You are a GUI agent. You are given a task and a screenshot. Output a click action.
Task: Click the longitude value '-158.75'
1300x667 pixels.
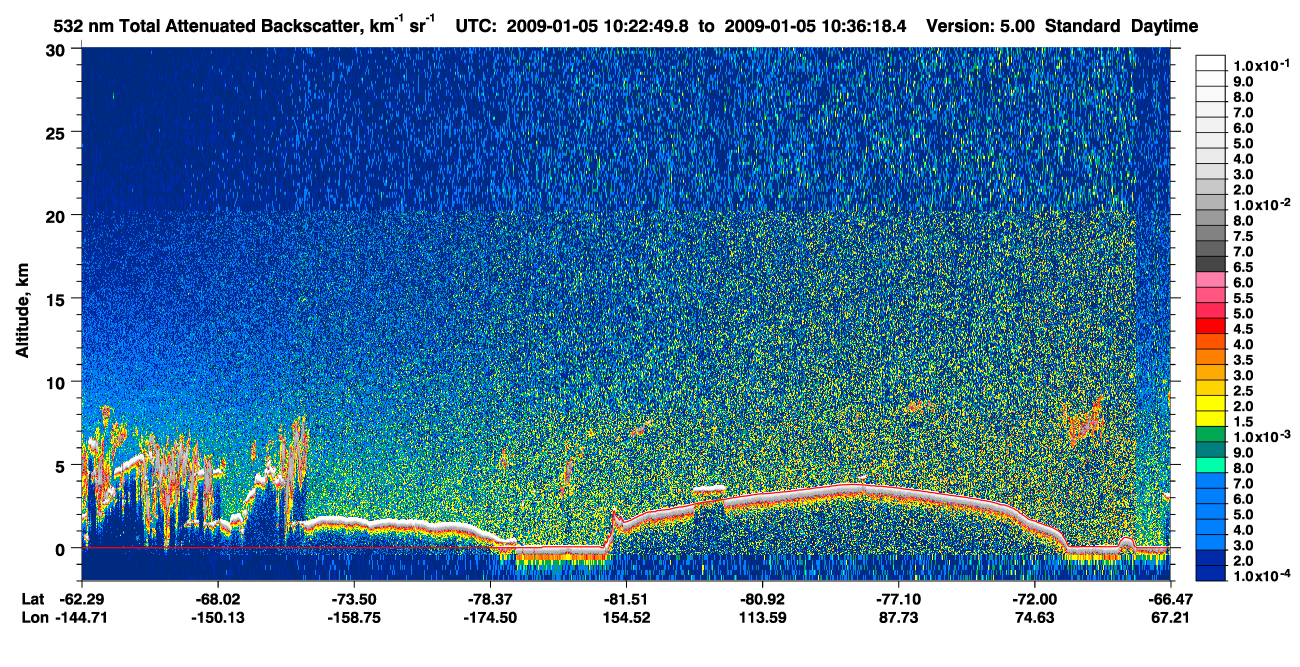pyautogui.click(x=353, y=618)
